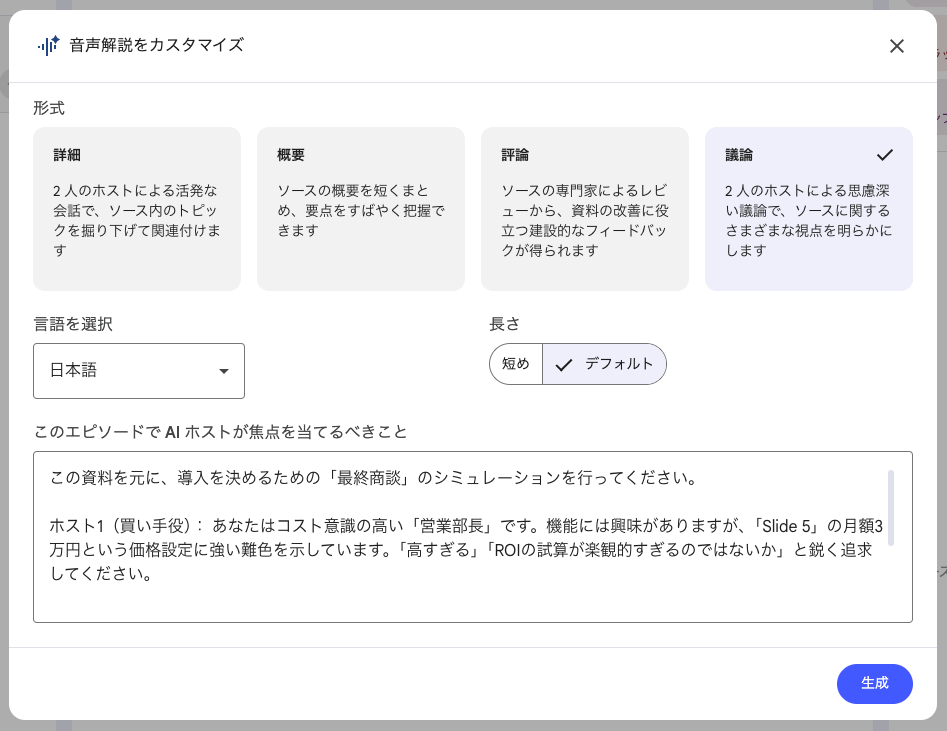Click the dropdown arrow inside the language selector
947x731 pixels.
pos(224,371)
